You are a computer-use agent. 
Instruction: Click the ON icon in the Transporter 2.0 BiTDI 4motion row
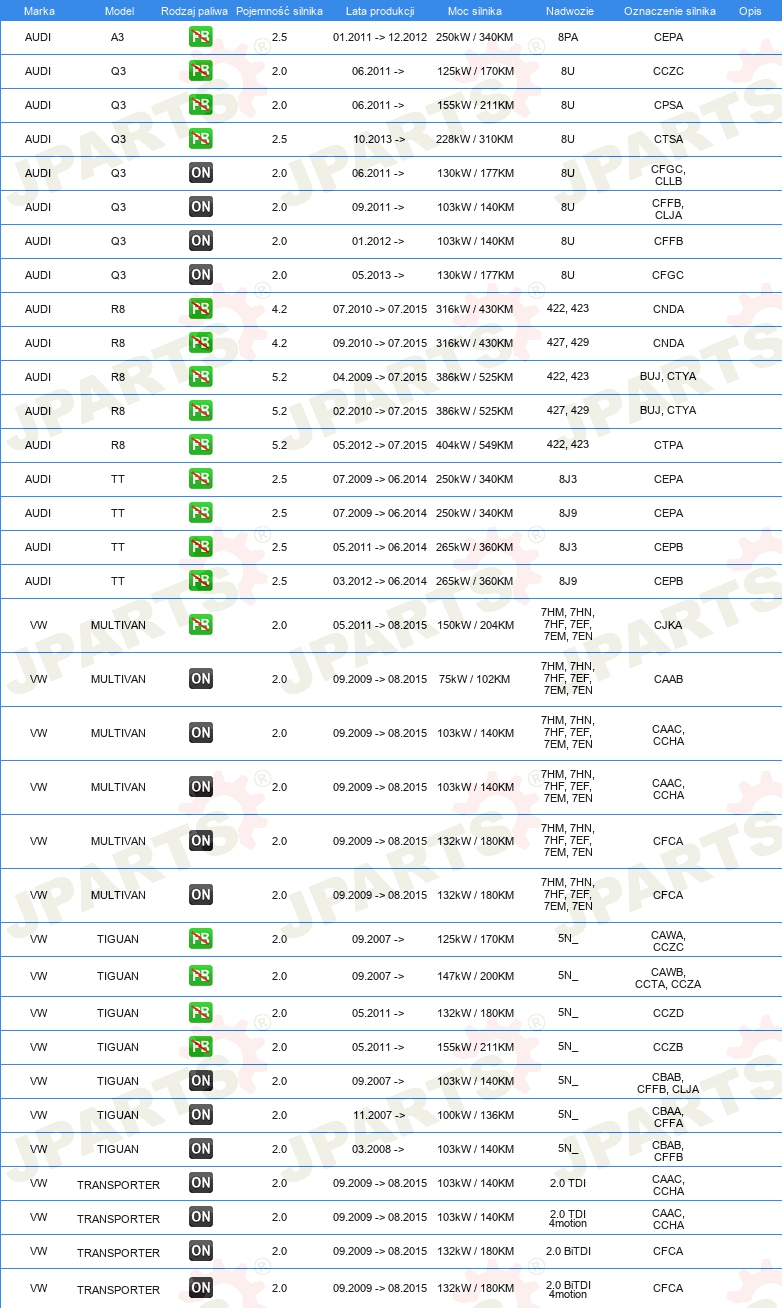click(201, 1288)
